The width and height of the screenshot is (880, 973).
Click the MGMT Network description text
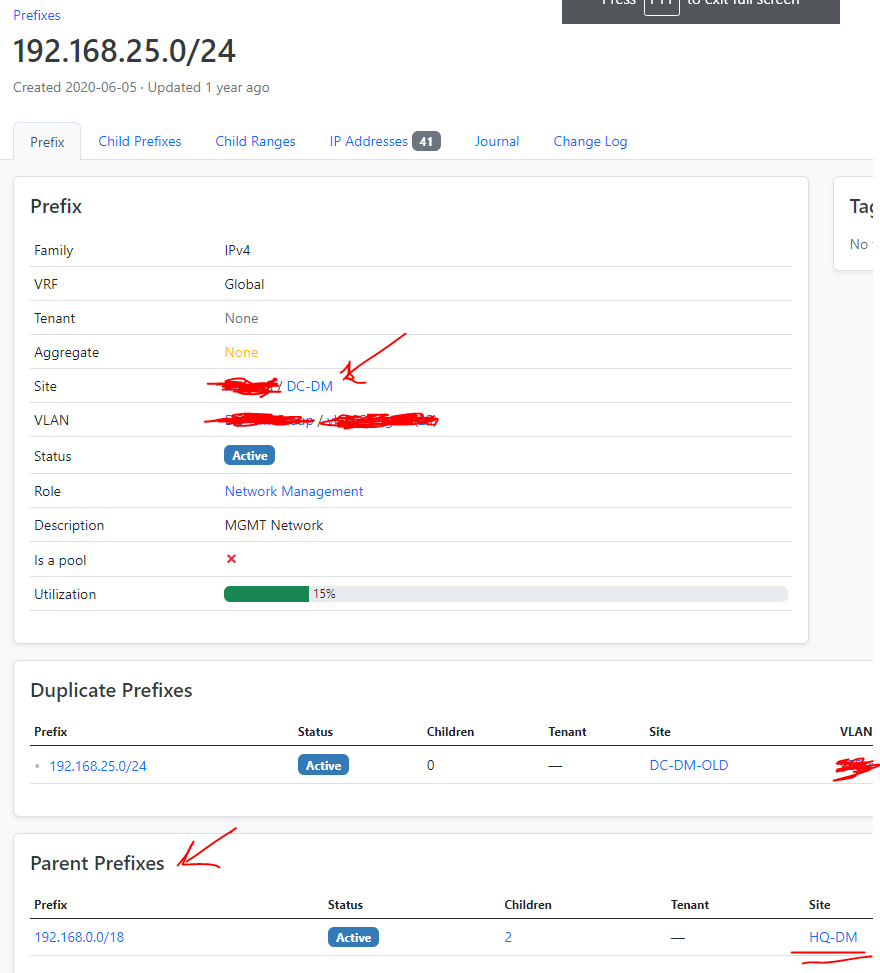pos(274,526)
